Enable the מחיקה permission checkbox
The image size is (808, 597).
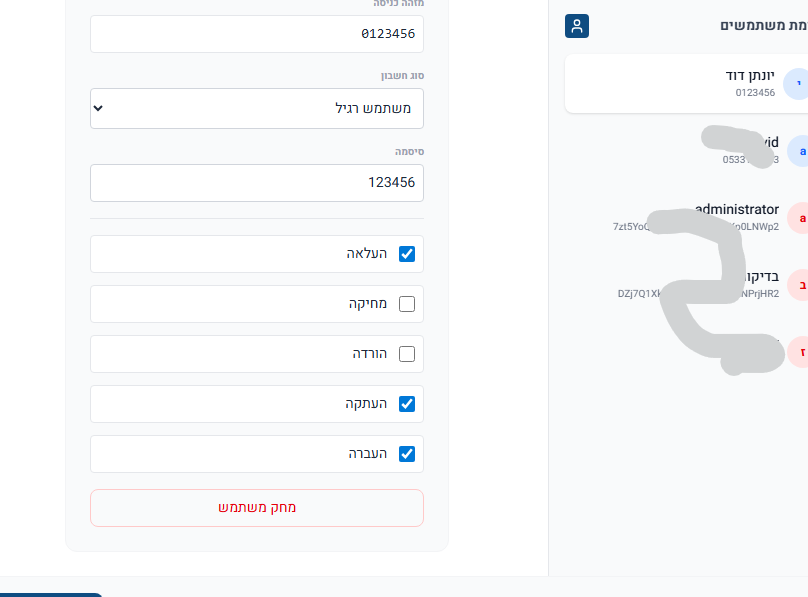tap(407, 304)
